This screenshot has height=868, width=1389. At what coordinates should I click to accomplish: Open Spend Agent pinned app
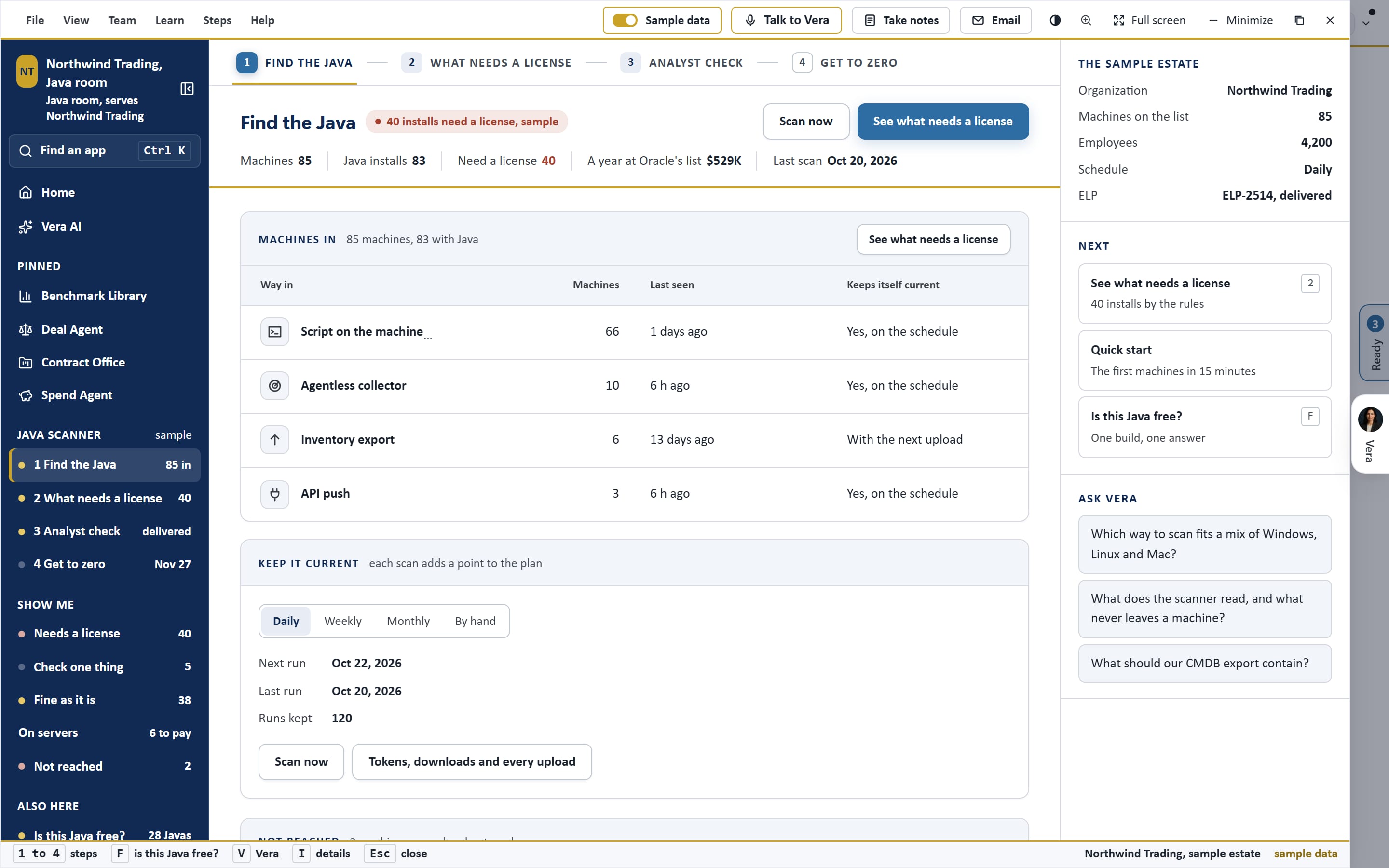105,395
